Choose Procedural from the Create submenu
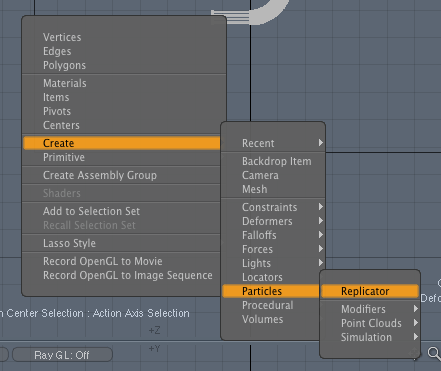This screenshot has width=441, height=371. point(271,305)
